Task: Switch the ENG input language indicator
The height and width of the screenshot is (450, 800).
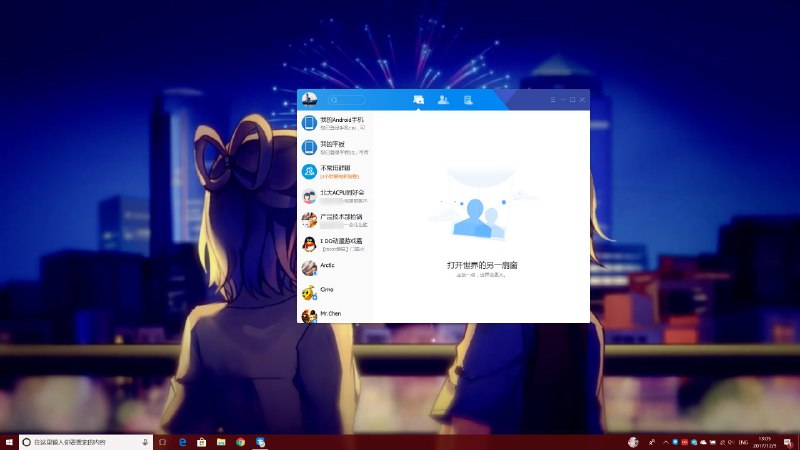Action: (x=743, y=442)
